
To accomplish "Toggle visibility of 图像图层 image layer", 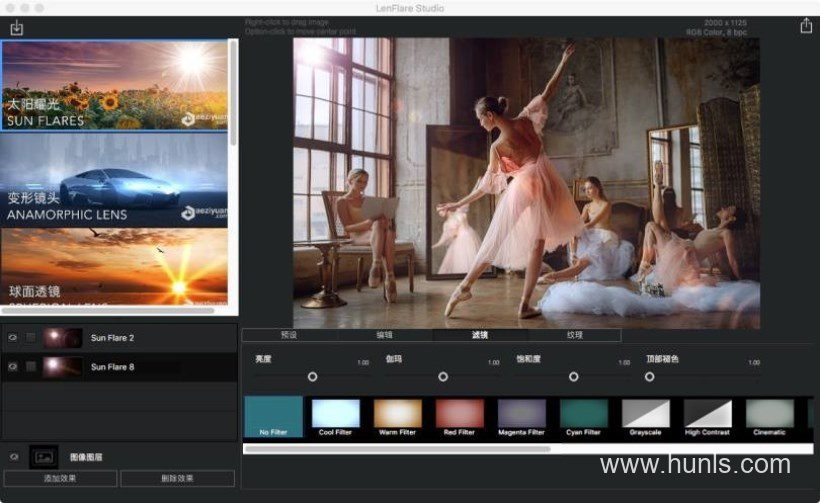I will click(x=14, y=457).
